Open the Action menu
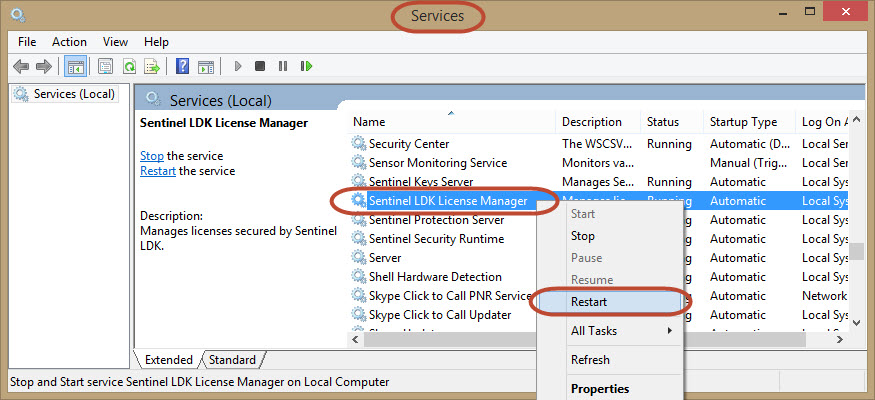 69,42
